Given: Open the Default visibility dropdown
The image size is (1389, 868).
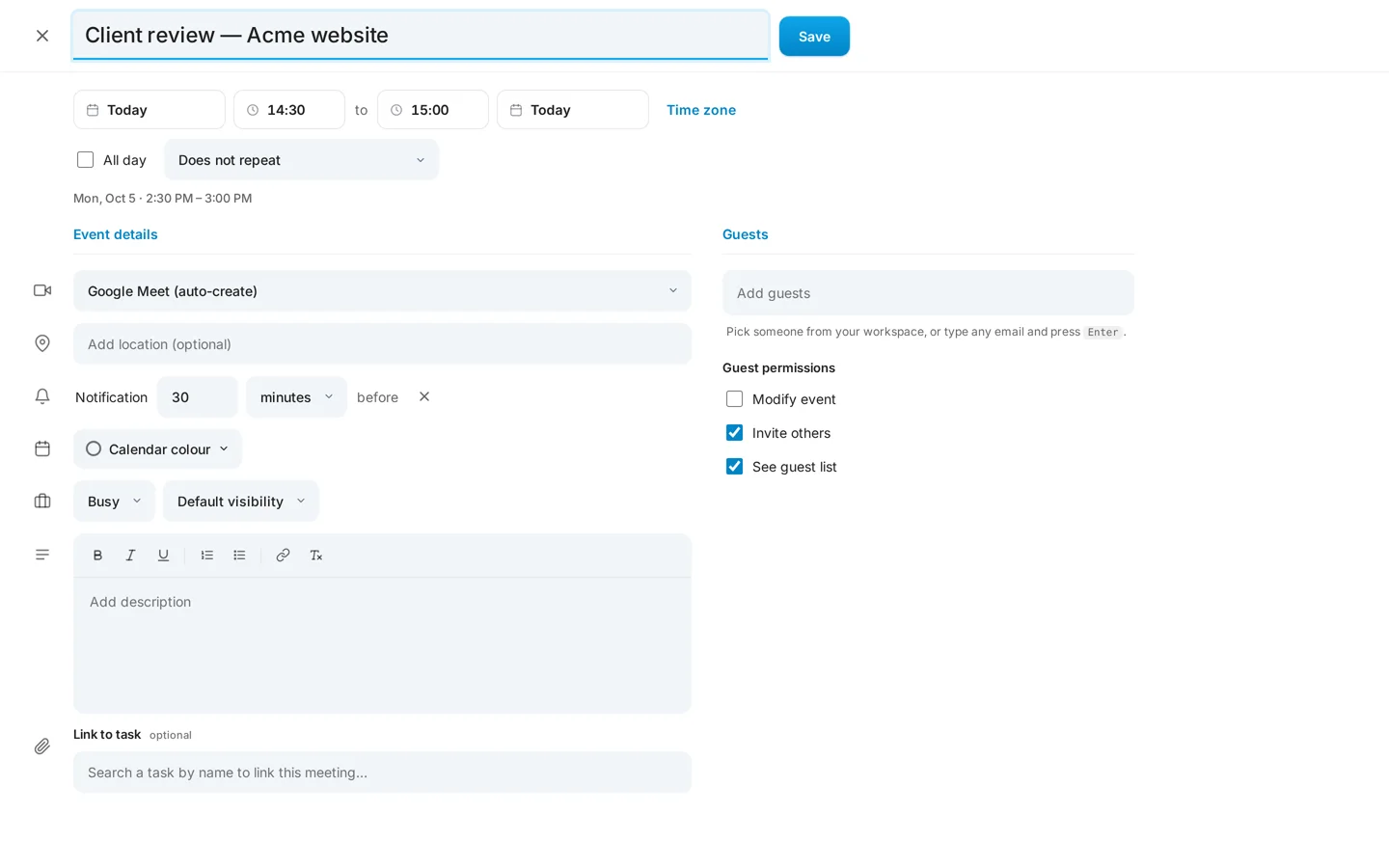Looking at the screenshot, I should click(x=240, y=502).
